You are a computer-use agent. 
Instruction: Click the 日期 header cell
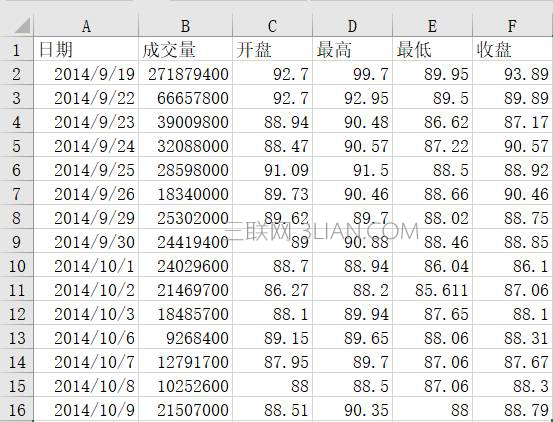(x=86, y=49)
